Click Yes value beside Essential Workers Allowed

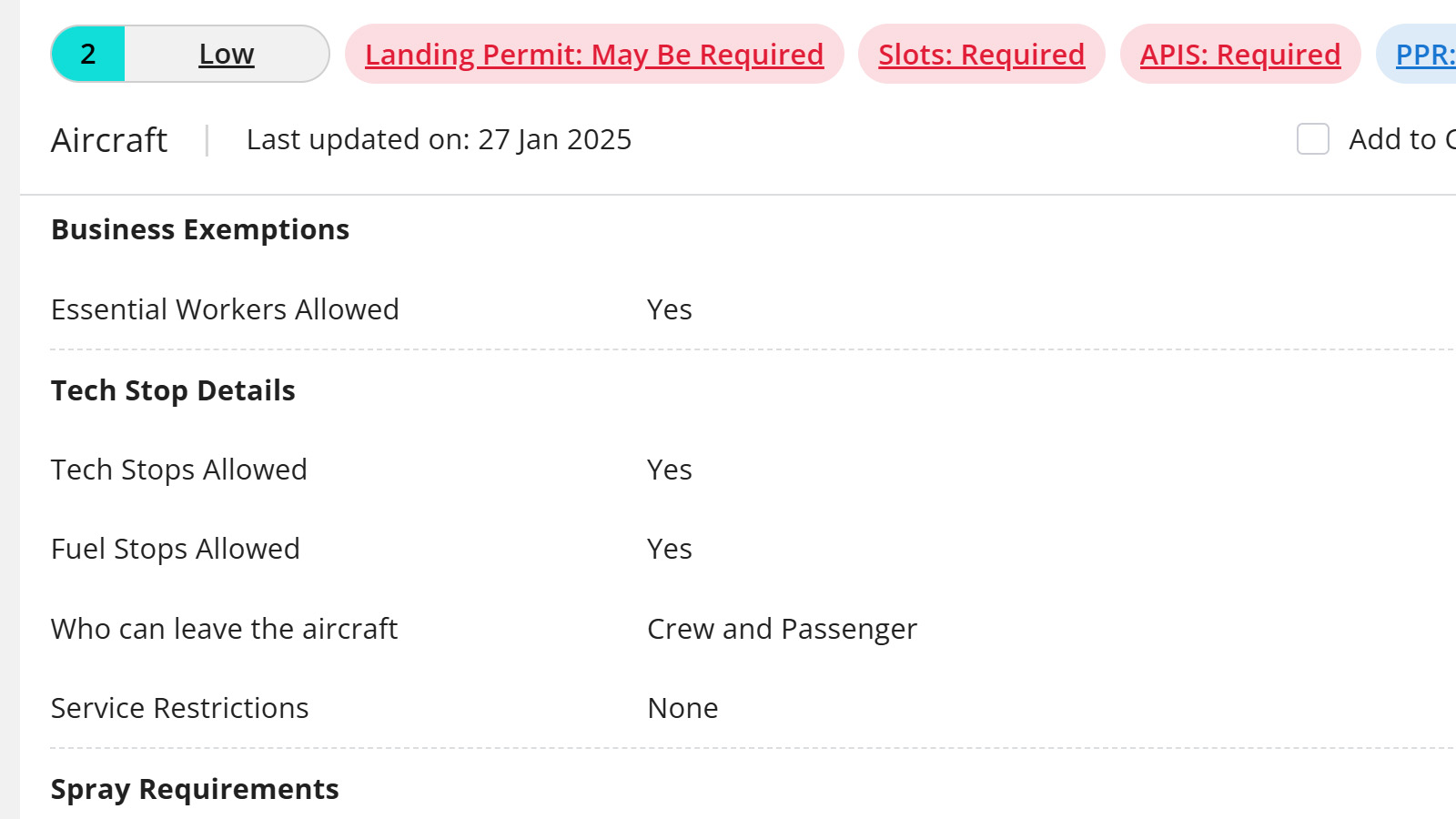point(669,309)
